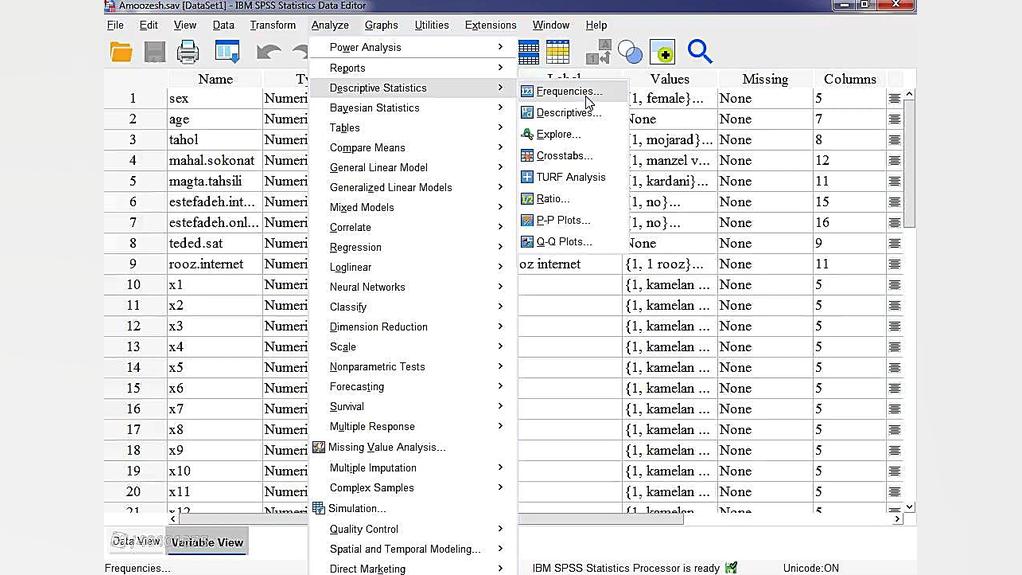Click the Q-Q Plots submenu icon

pos(527,242)
